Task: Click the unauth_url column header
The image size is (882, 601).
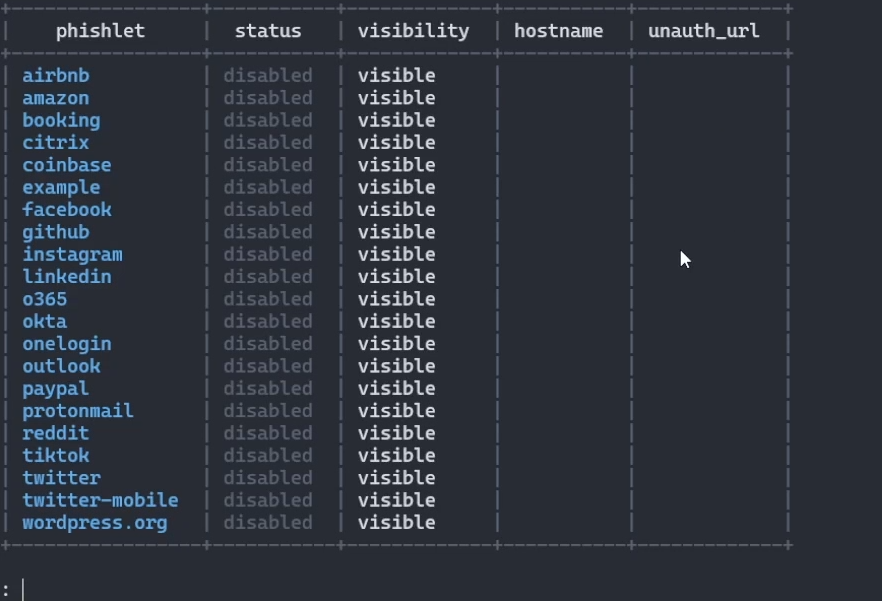Action: pos(703,31)
